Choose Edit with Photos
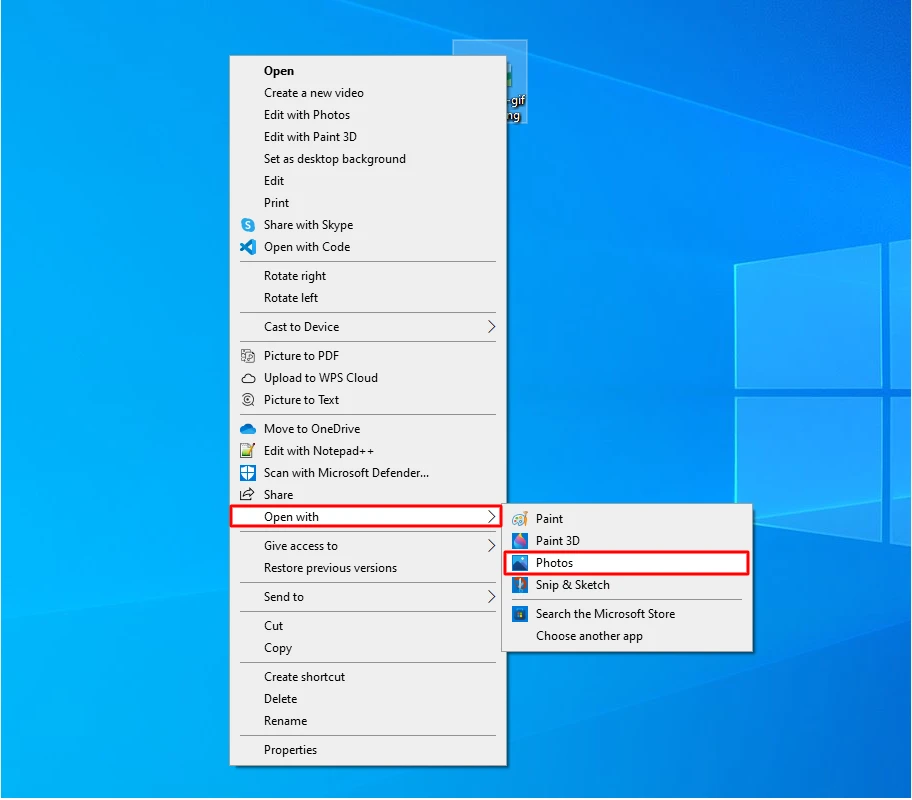 click(368, 115)
